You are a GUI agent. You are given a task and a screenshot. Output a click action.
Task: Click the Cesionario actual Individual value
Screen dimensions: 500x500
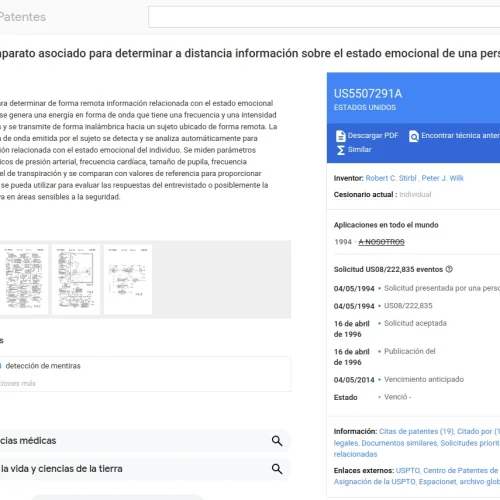pyautogui.click(x=415, y=194)
